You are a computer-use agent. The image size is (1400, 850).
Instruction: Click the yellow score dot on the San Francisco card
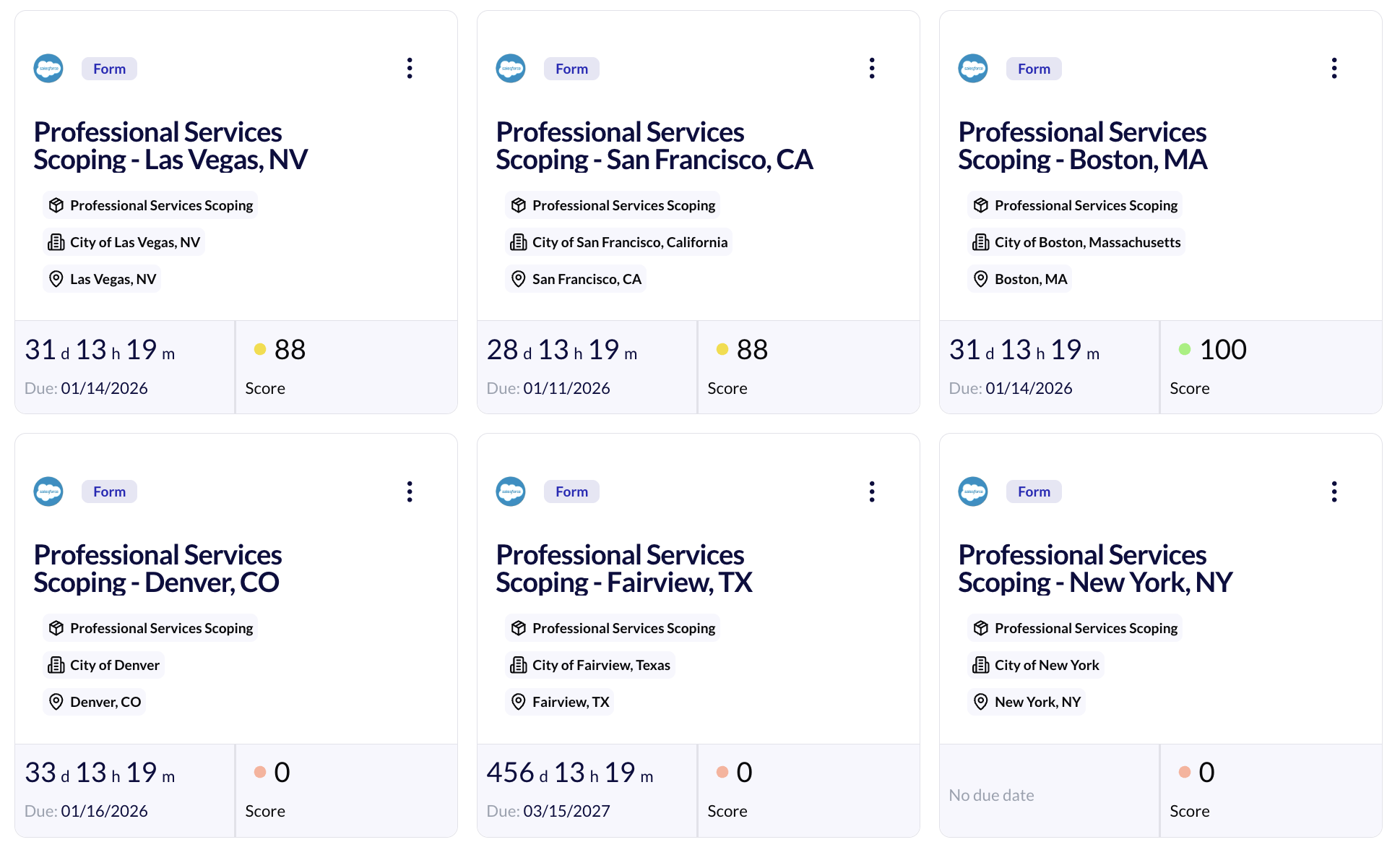(x=722, y=350)
